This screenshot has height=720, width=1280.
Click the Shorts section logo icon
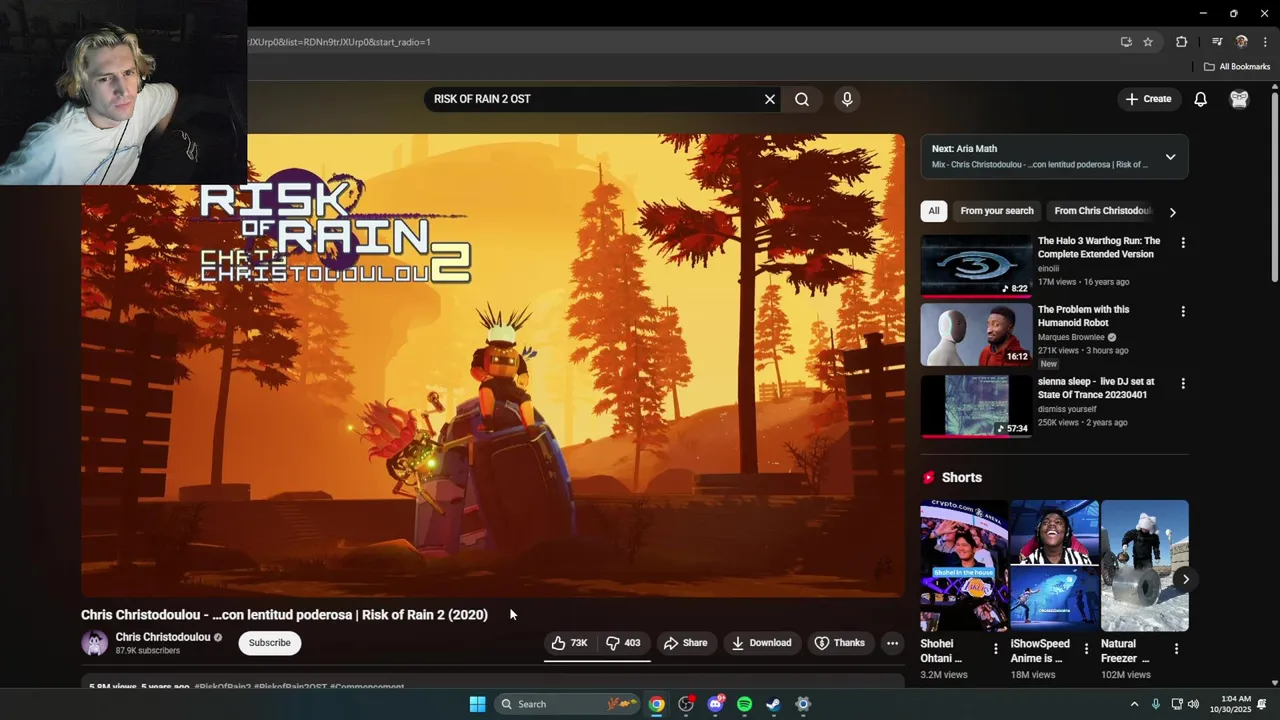929,478
